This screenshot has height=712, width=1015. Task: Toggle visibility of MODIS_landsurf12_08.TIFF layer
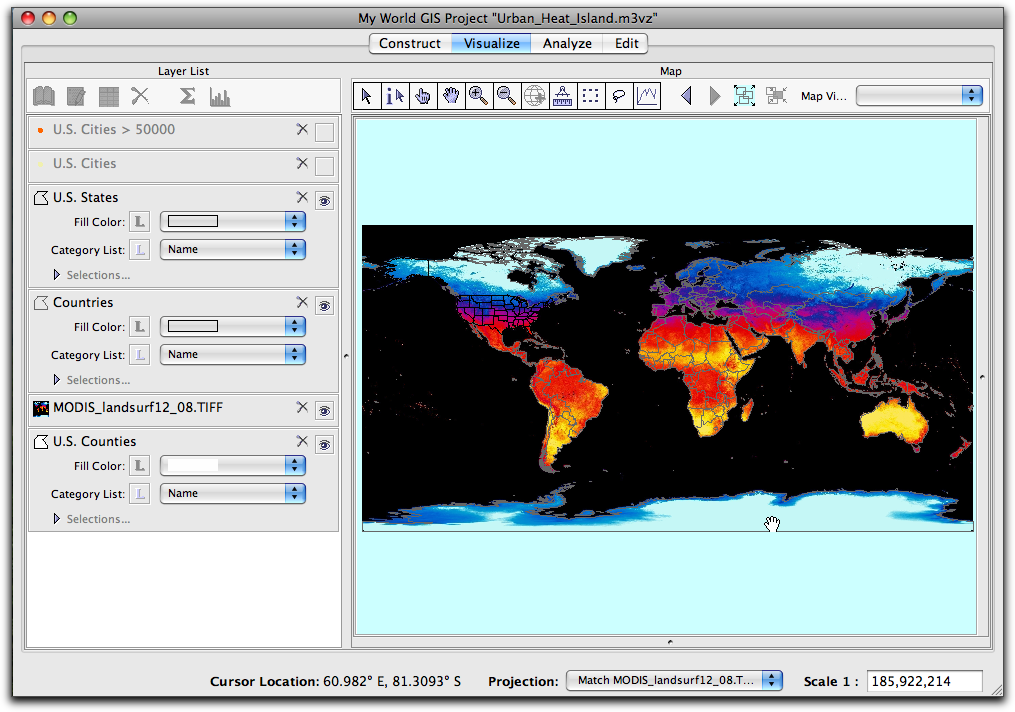click(x=324, y=410)
